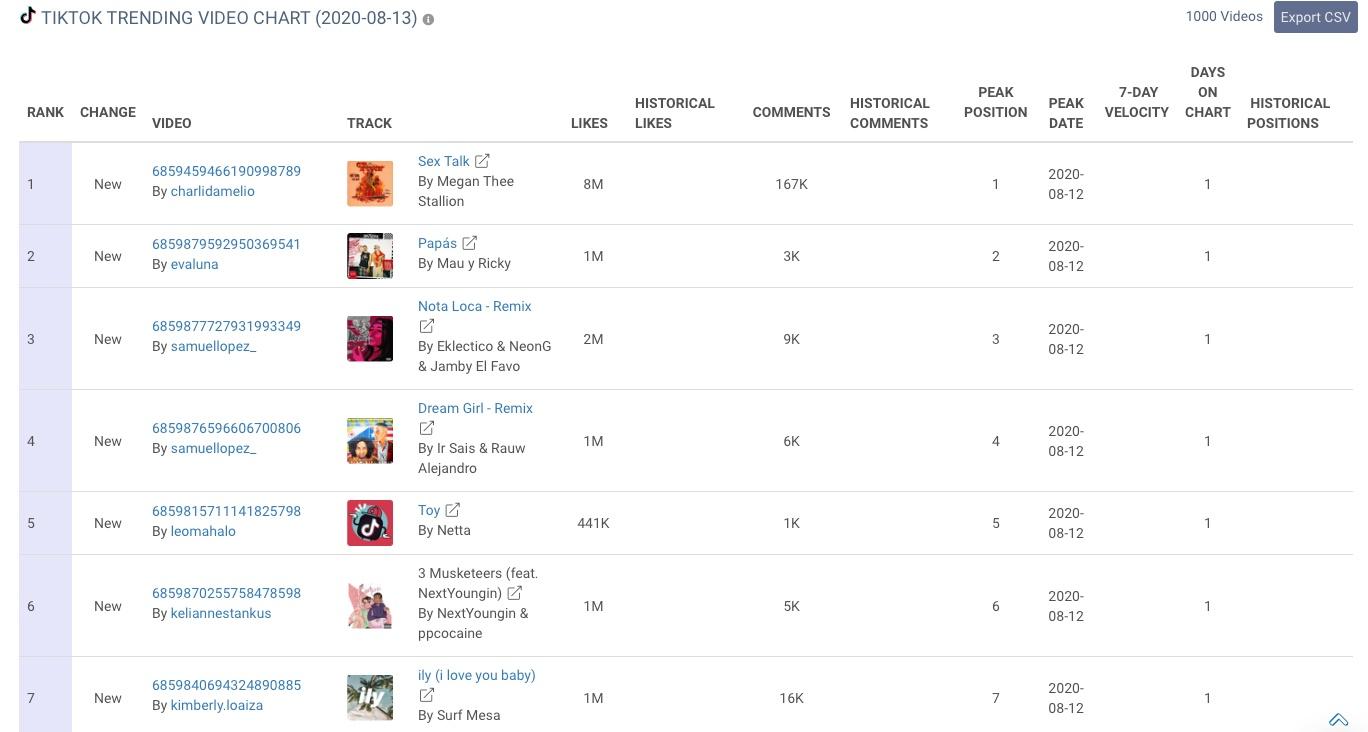Click the info icon beside chart title

(428, 19)
